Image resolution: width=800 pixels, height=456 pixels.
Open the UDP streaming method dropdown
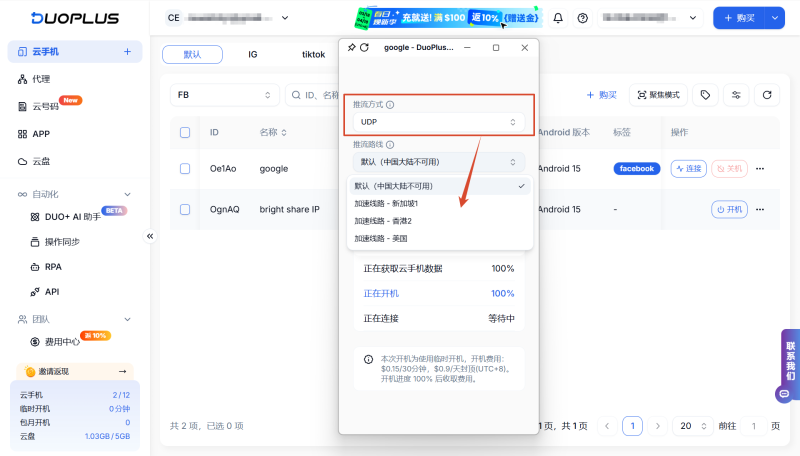coord(440,122)
